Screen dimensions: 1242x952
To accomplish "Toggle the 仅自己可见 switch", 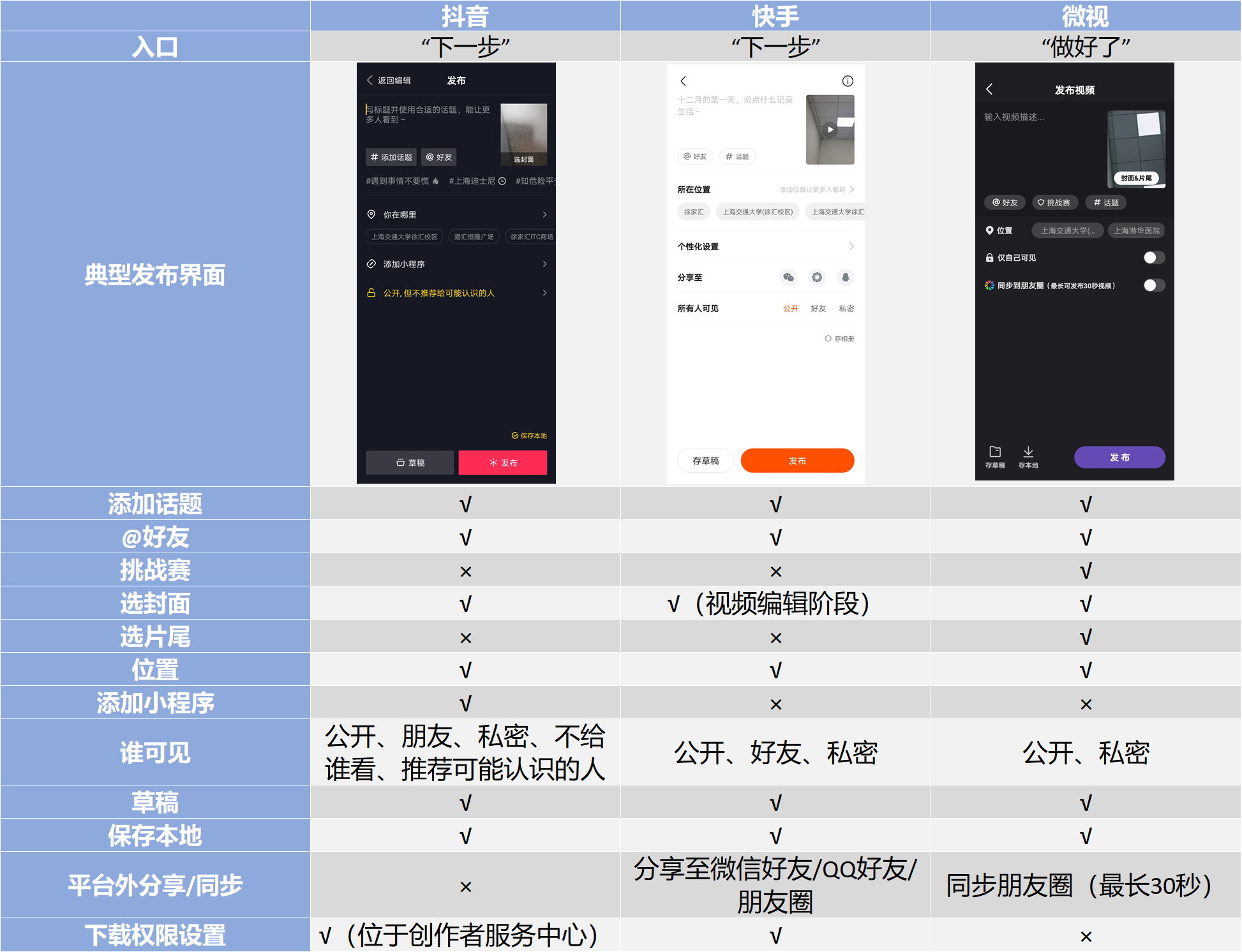I will [1153, 257].
